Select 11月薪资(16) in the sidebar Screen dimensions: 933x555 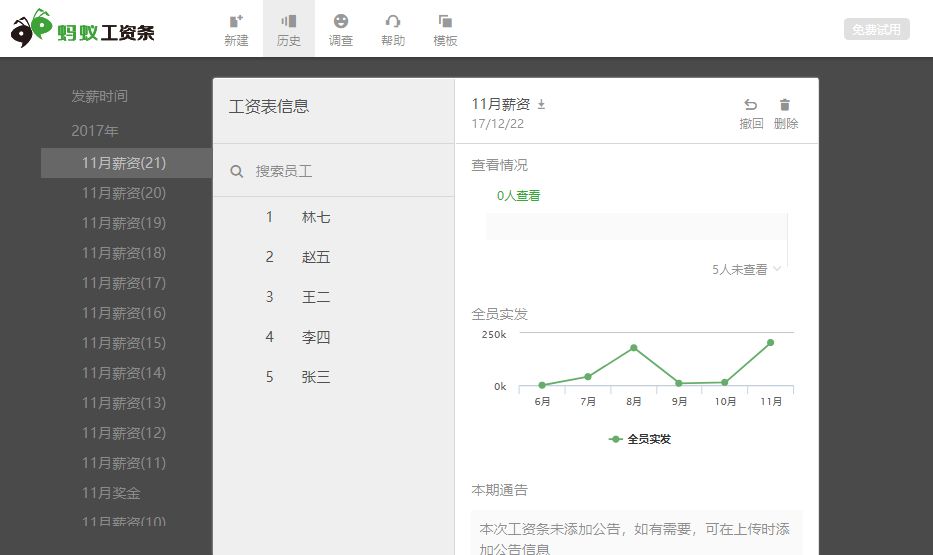coord(126,313)
